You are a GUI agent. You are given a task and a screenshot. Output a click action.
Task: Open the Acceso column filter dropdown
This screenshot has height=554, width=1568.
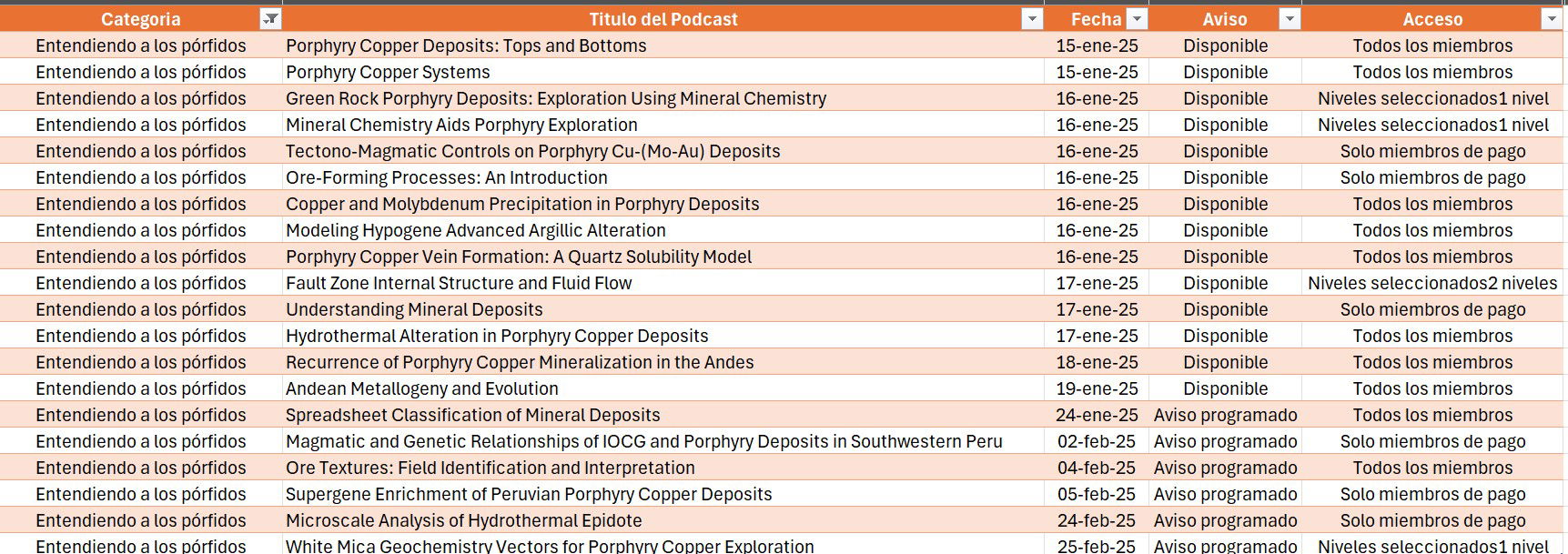(1551, 19)
